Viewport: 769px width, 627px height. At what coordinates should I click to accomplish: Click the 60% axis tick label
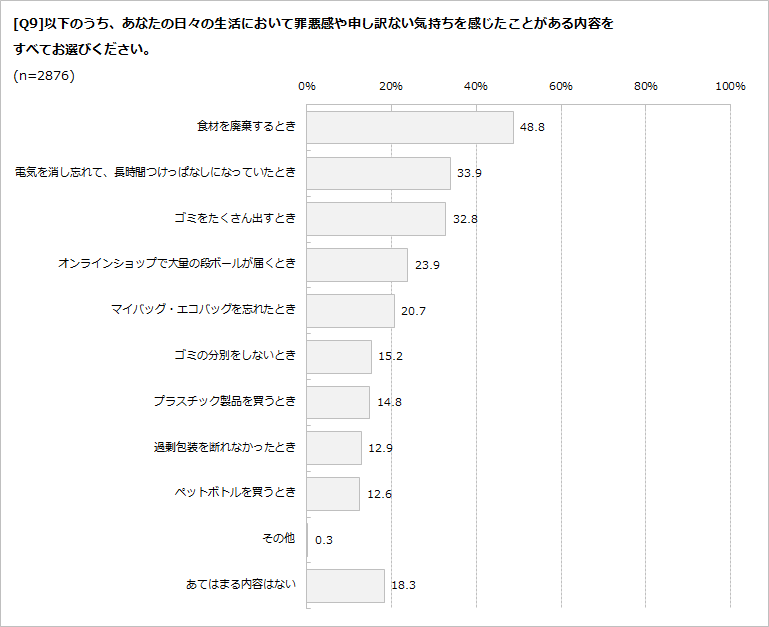[x=561, y=86]
